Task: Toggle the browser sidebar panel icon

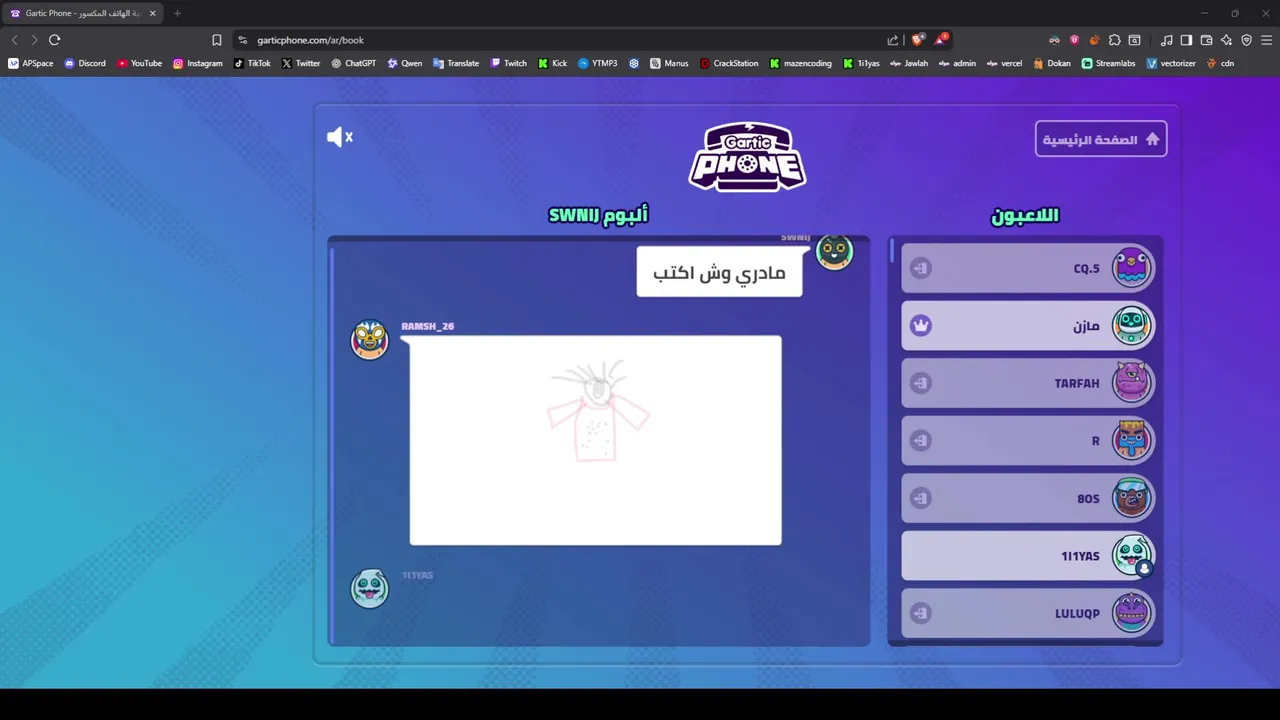Action: (1186, 40)
